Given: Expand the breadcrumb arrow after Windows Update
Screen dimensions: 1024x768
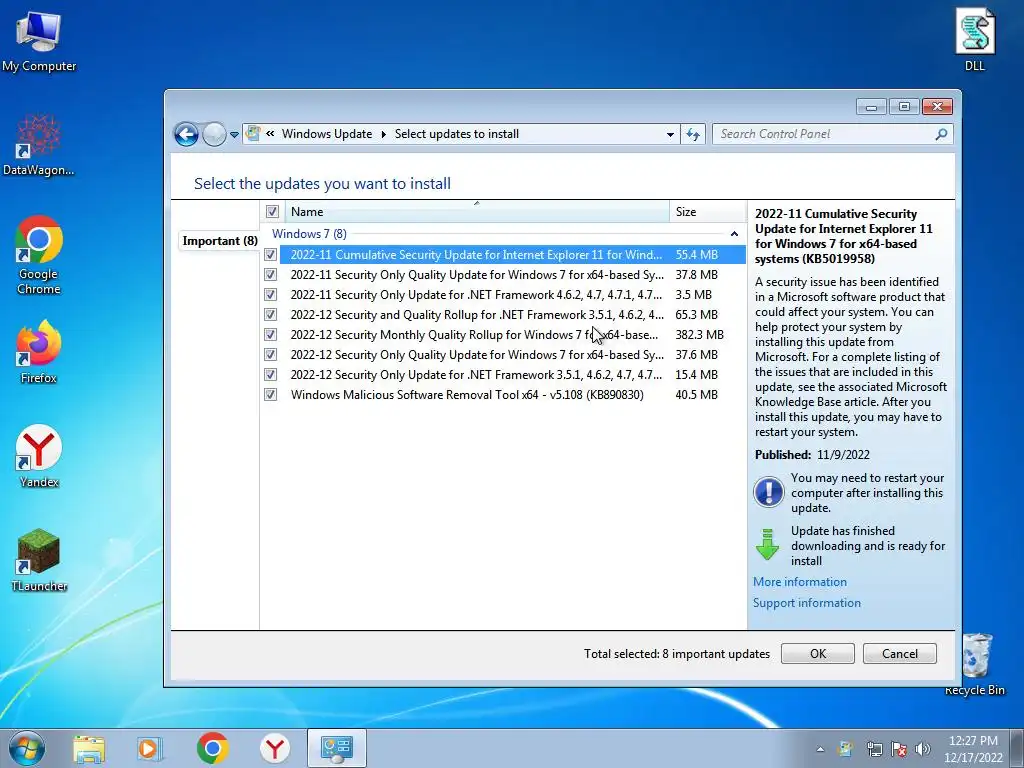Looking at the screenshot, I should click(x=383, y=134).
